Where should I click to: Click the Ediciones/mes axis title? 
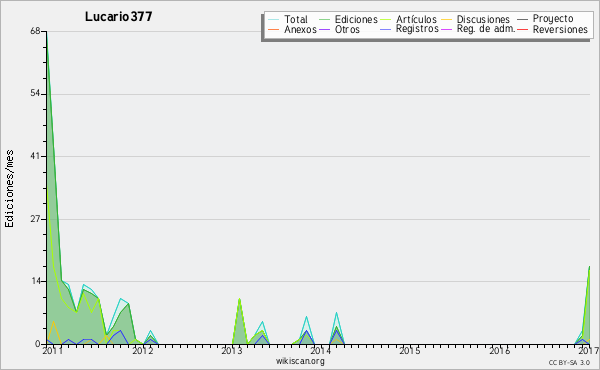[9, 188]
